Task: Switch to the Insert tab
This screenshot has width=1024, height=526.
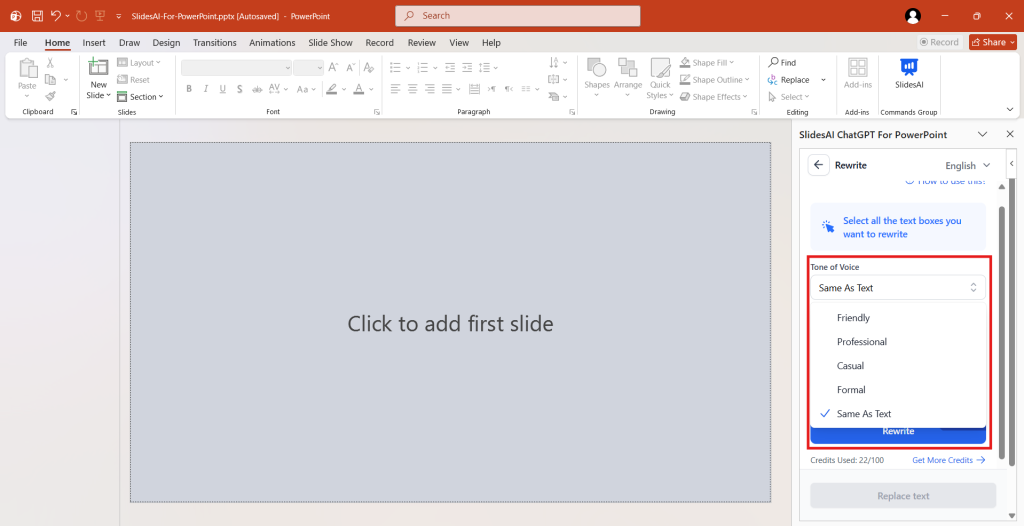Action: pyautogui.click(x=94, y=42)
